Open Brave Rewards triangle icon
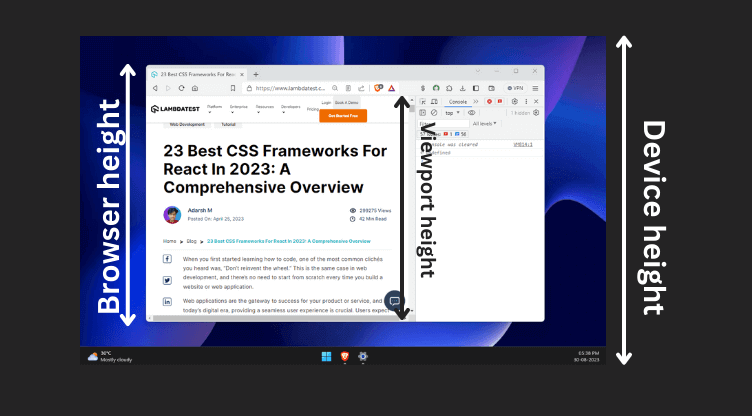This screenshot has height=416, width=752. [x=391, y=88]
